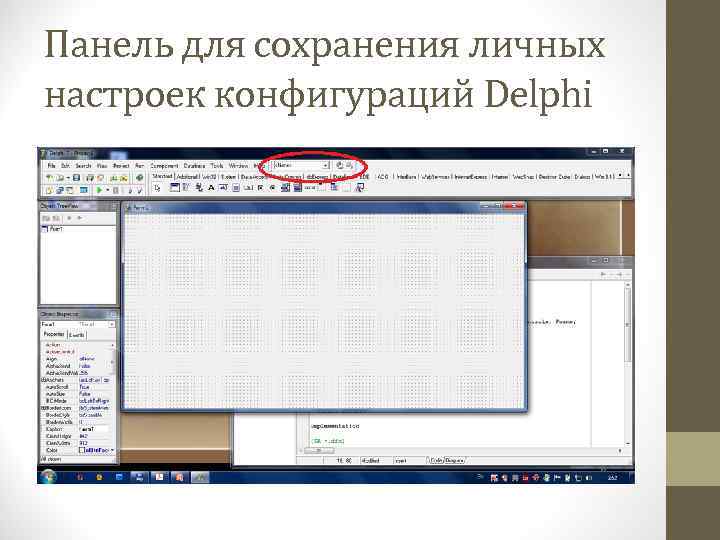Open the Tools menu
The image size is (720, 540).
(x=217, y=166)
